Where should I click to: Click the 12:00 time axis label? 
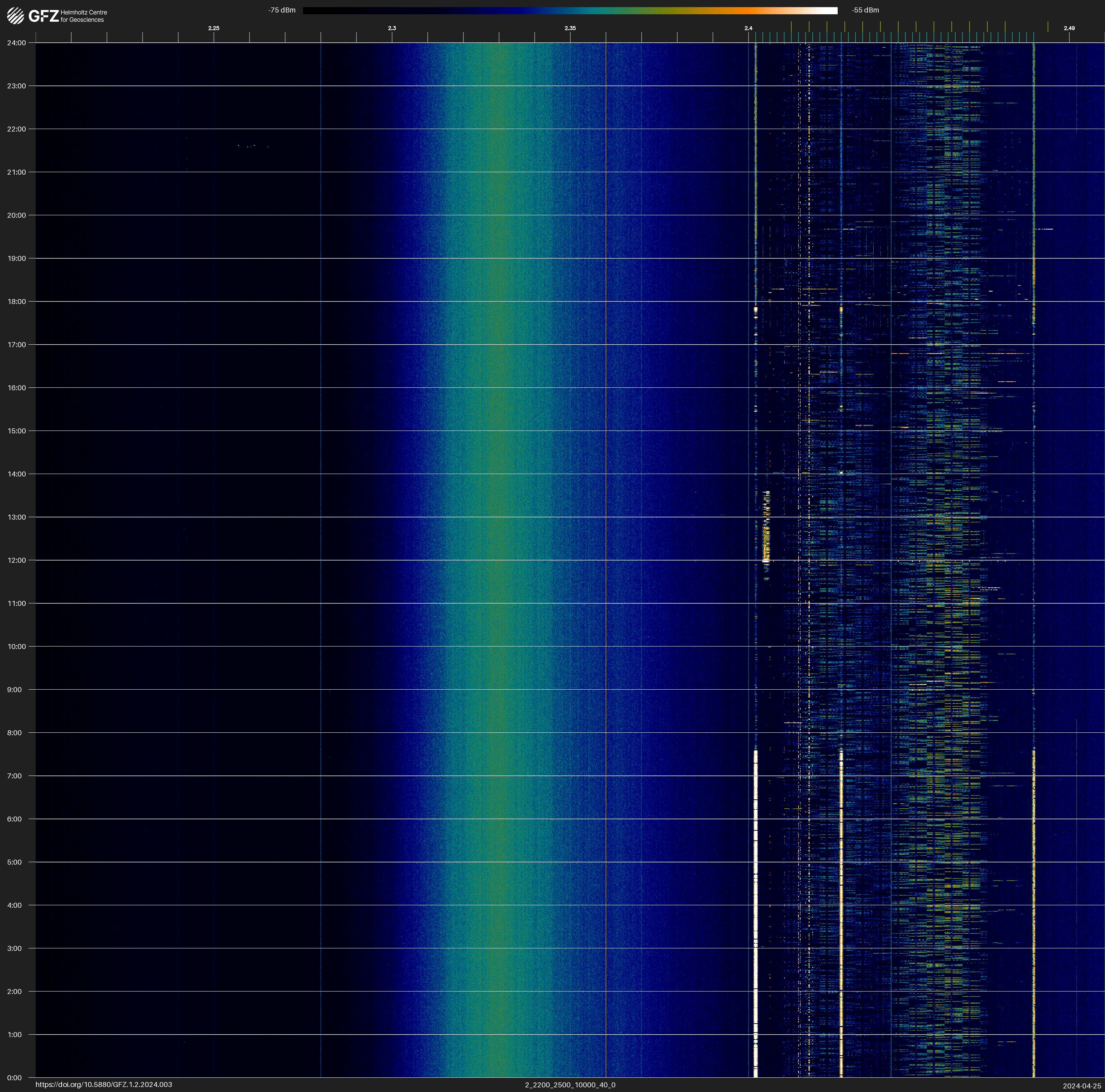pyautogui.click(x=17, y=560)
